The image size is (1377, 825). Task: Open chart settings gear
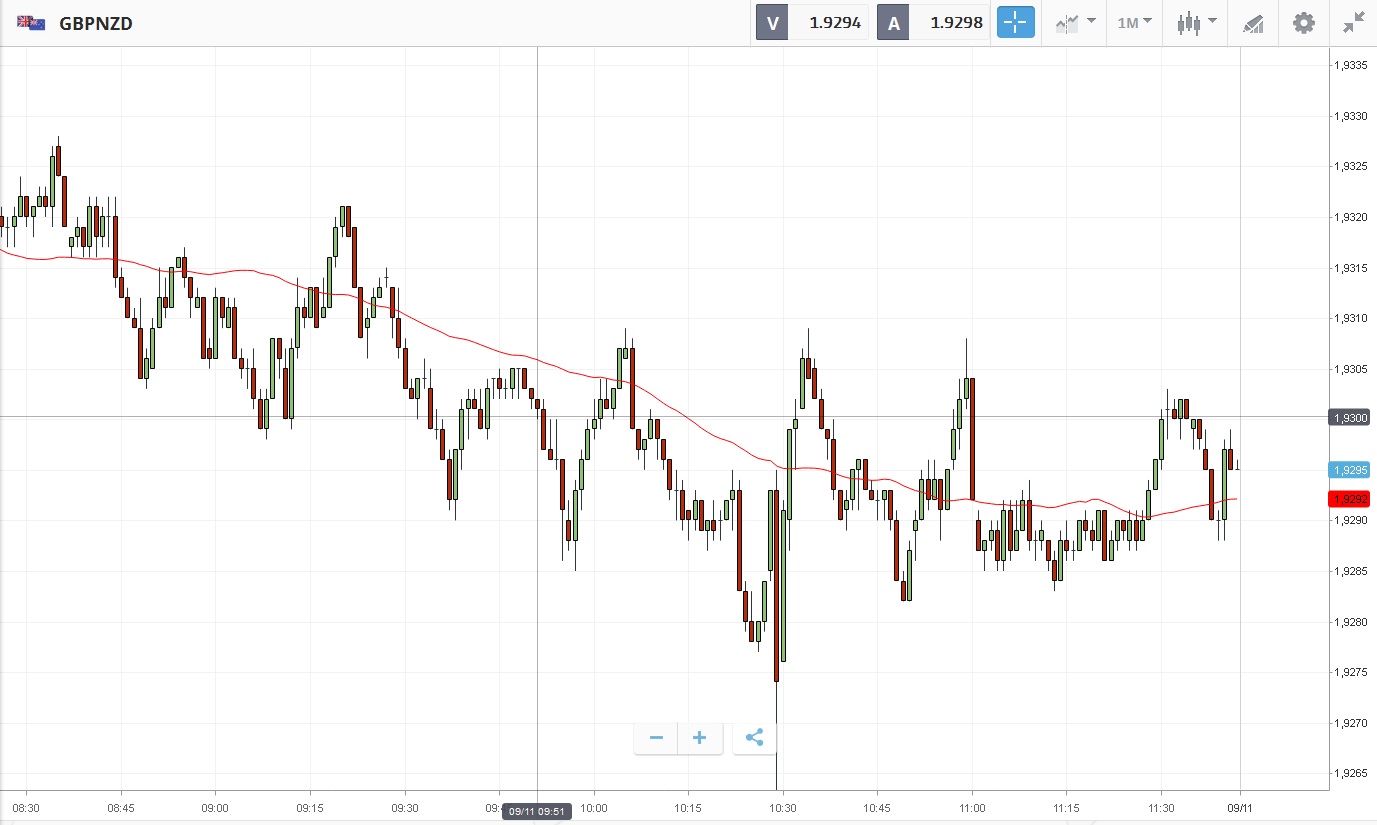click(1303, 22)
